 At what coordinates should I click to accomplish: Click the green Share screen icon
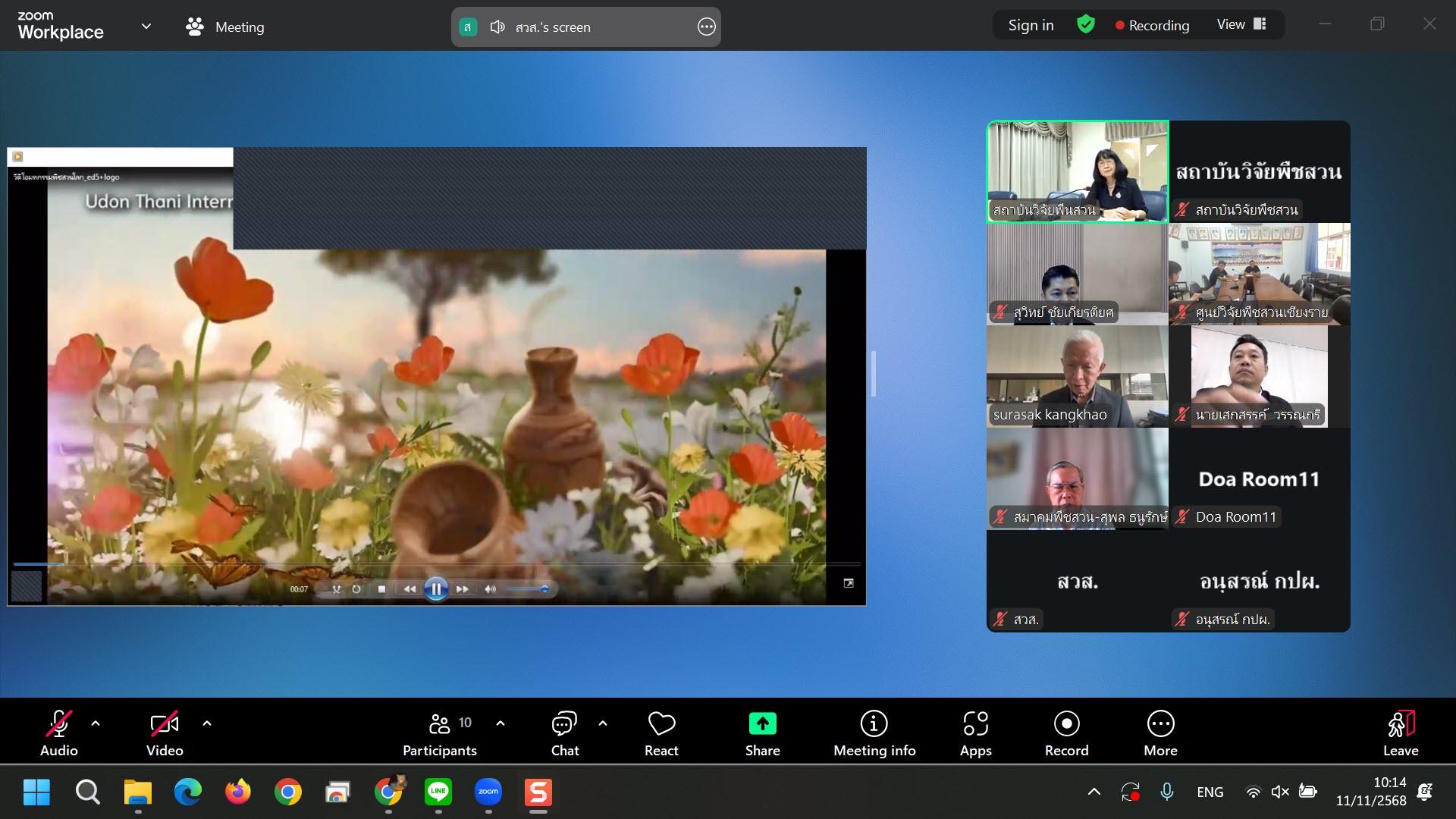762,724
